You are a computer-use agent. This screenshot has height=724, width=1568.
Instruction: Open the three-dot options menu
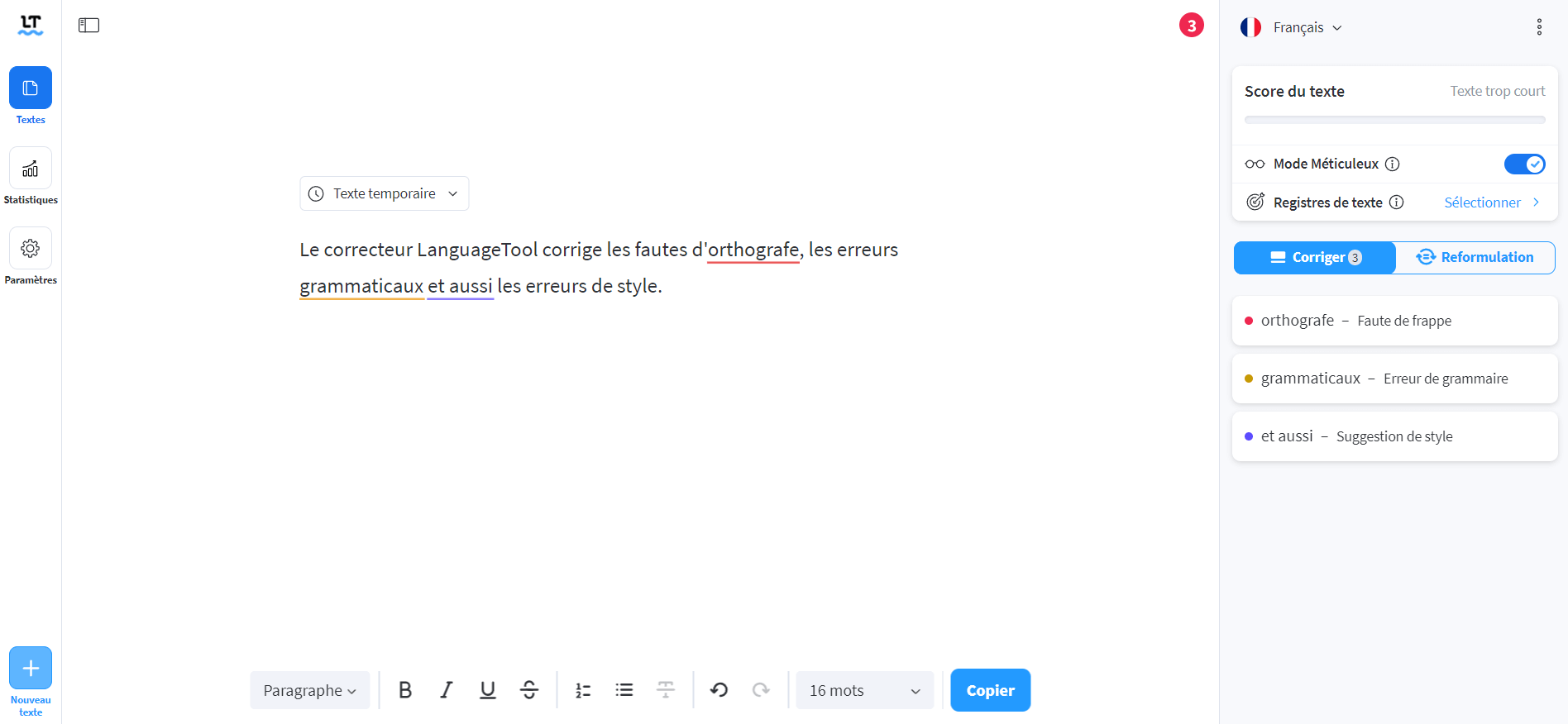coord(1539,27)
